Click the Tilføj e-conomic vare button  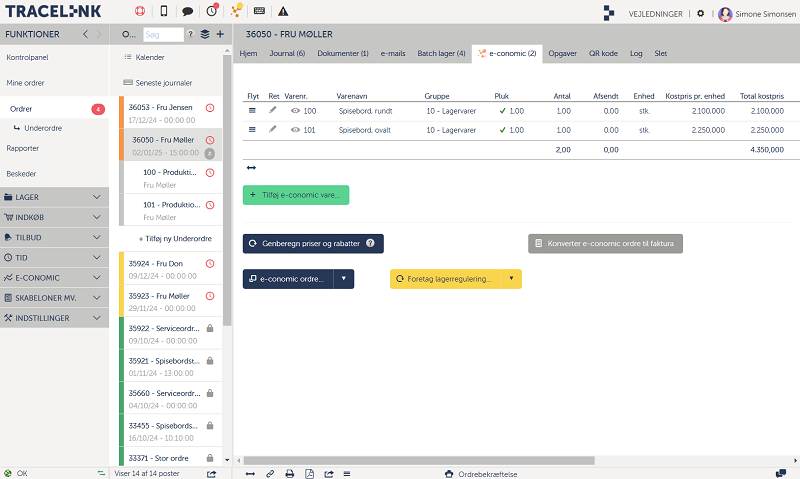point(296,195)
